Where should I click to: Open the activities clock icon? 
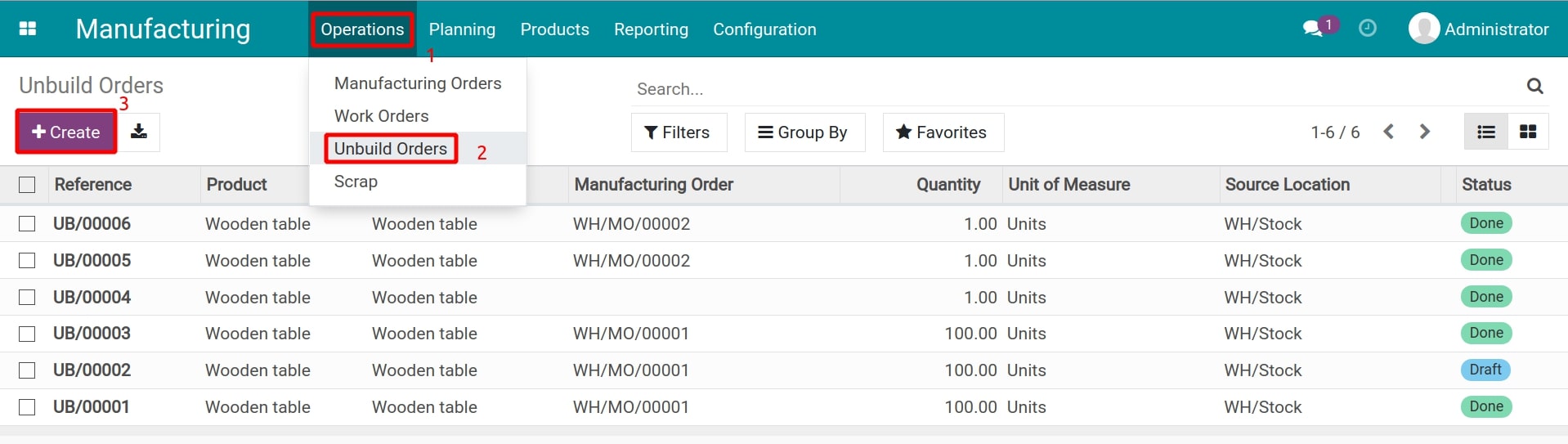pyautogui.click(x=1367, y=29)
